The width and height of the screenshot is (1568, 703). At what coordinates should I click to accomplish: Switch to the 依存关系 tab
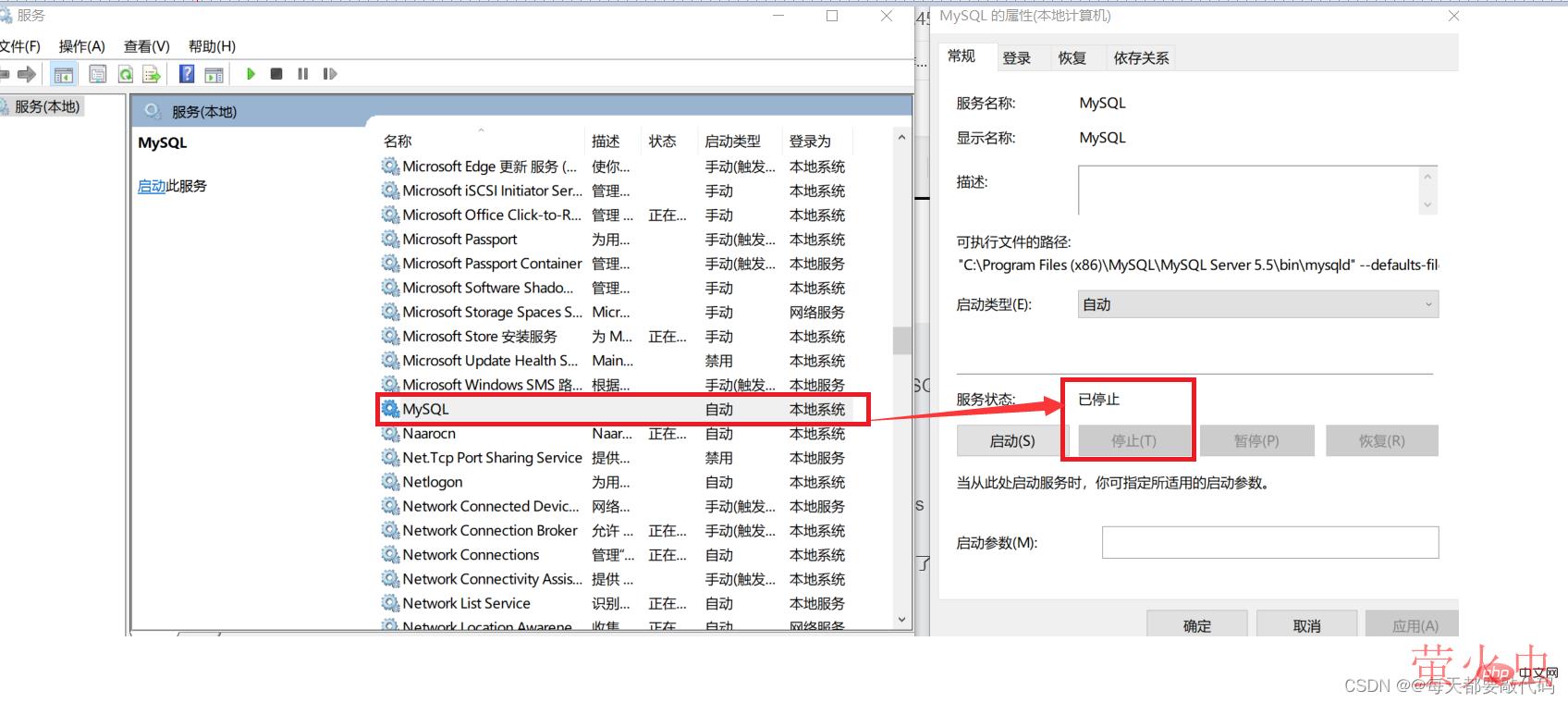tap(1142, 58)
